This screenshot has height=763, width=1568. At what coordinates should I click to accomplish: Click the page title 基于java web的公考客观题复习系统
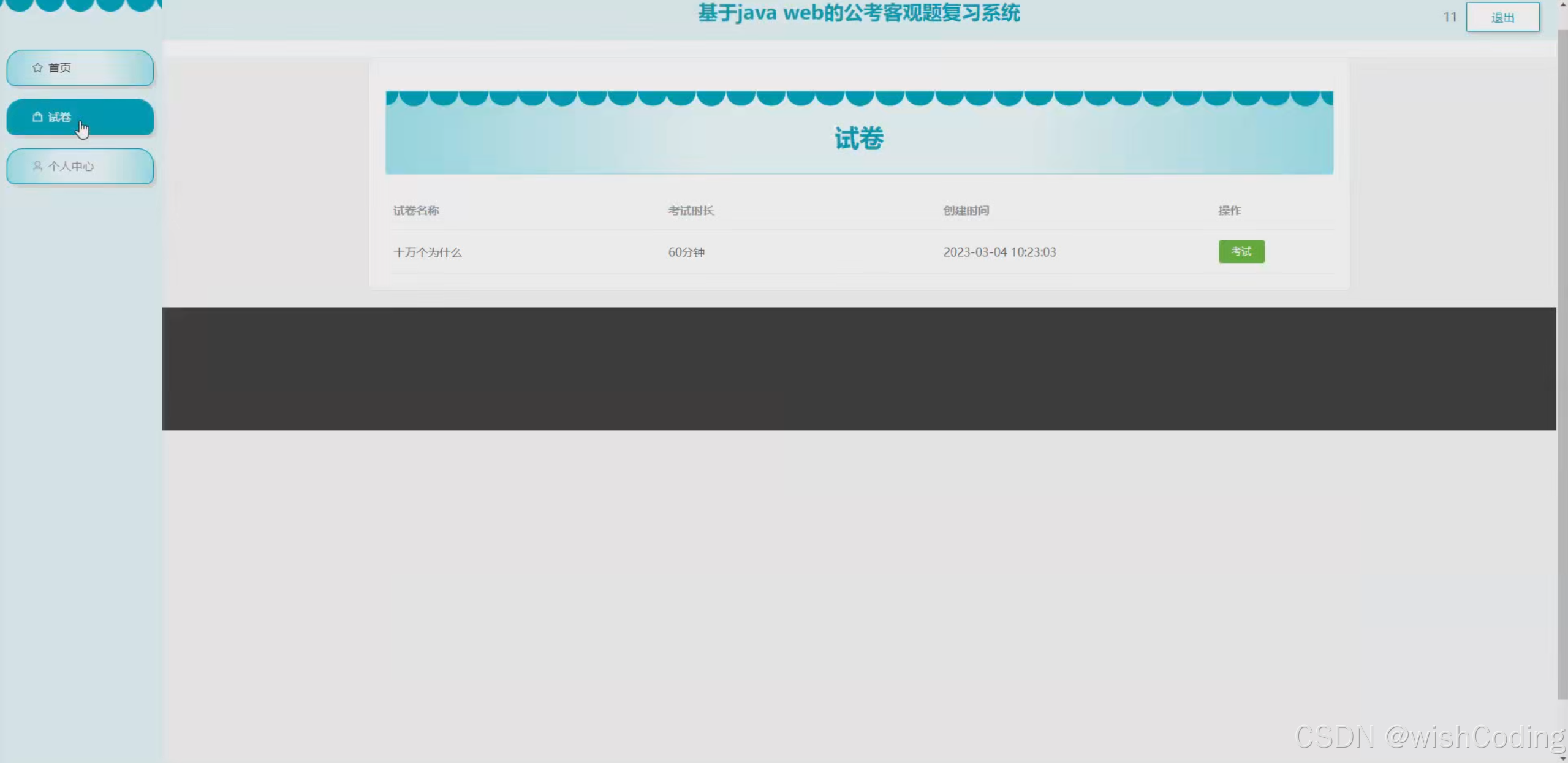click(858, 13)
